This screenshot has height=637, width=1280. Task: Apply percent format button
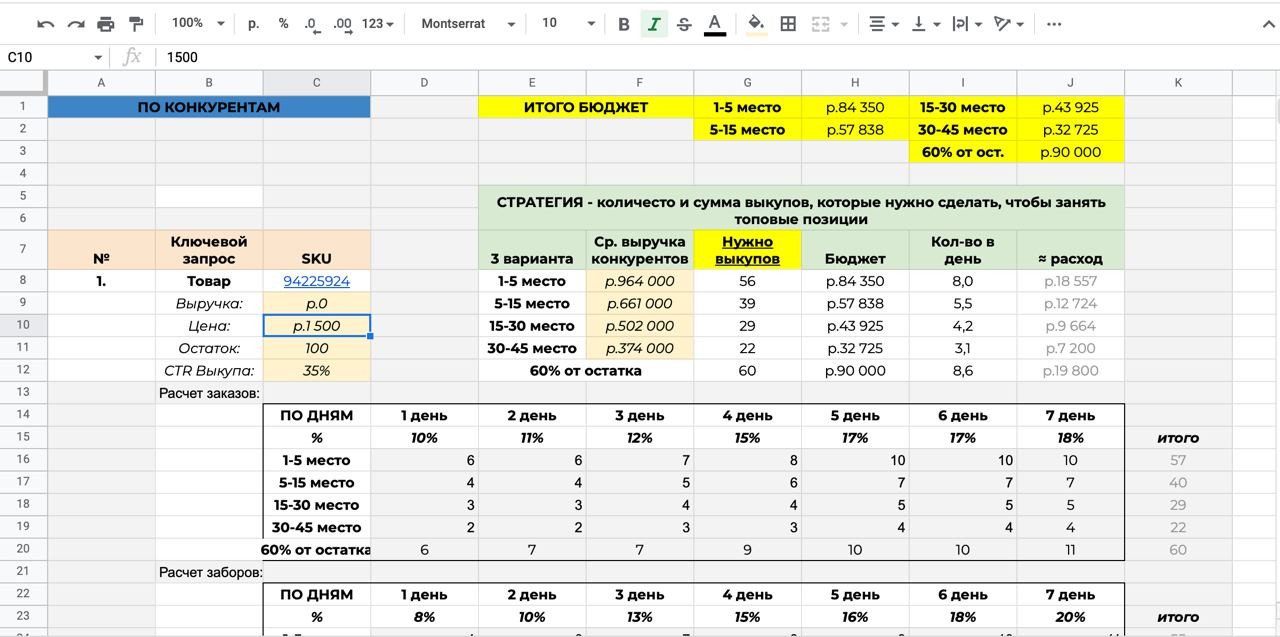tap(284, 23)
